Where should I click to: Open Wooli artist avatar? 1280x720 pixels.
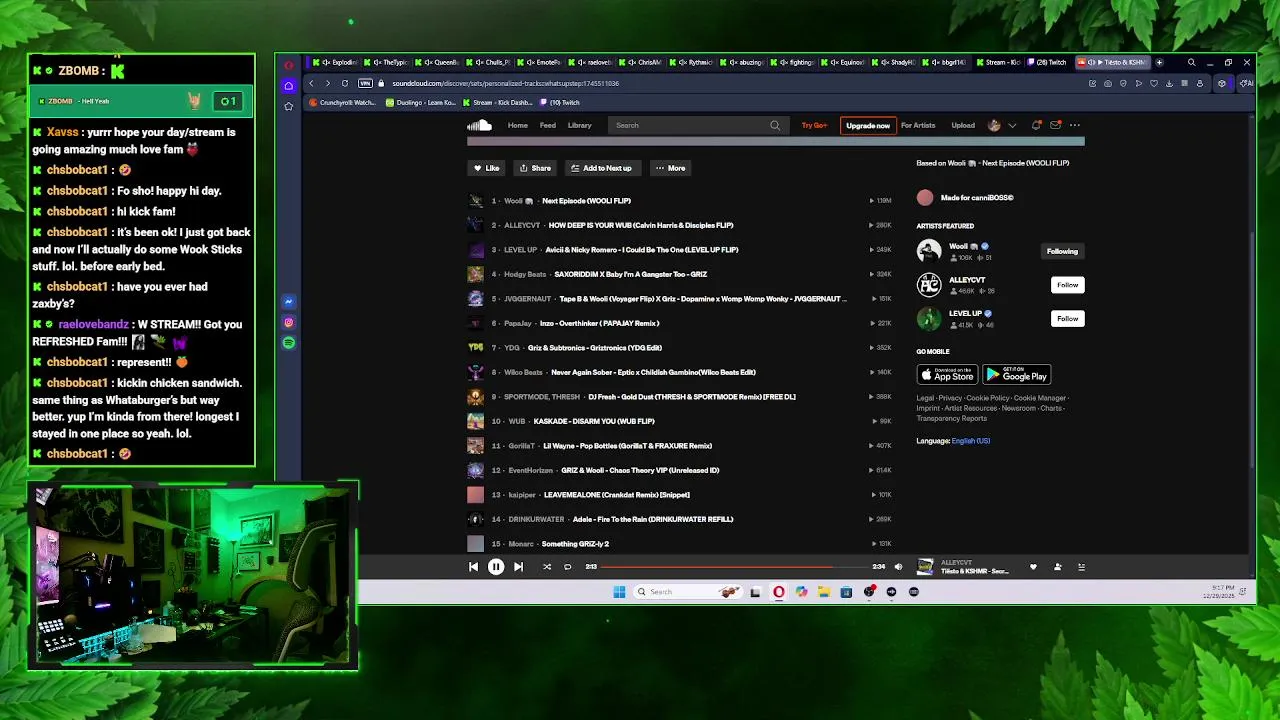point(929,250)
